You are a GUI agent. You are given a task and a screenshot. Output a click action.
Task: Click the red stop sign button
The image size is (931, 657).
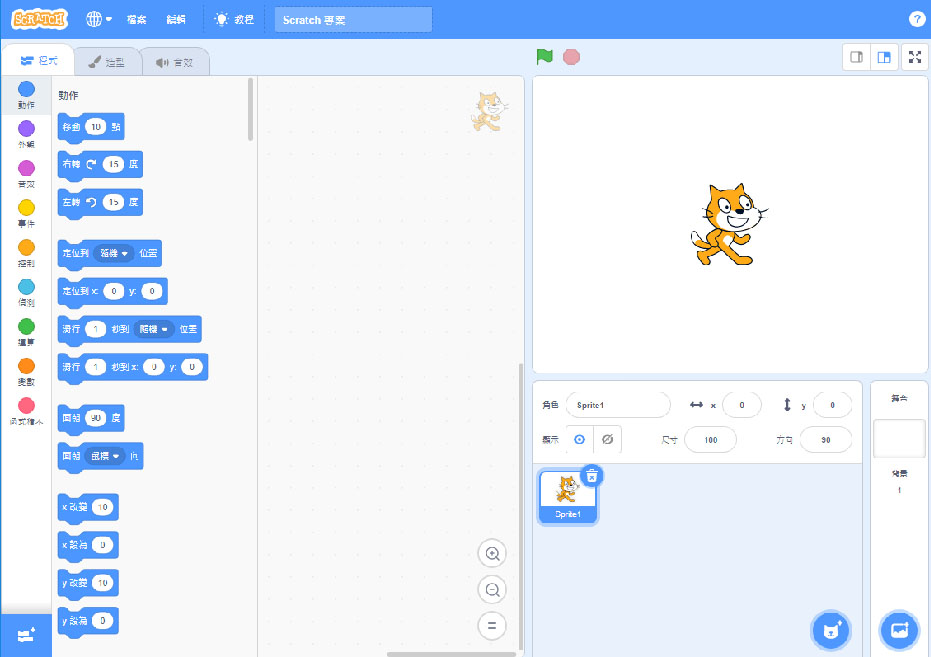[571, 57]
